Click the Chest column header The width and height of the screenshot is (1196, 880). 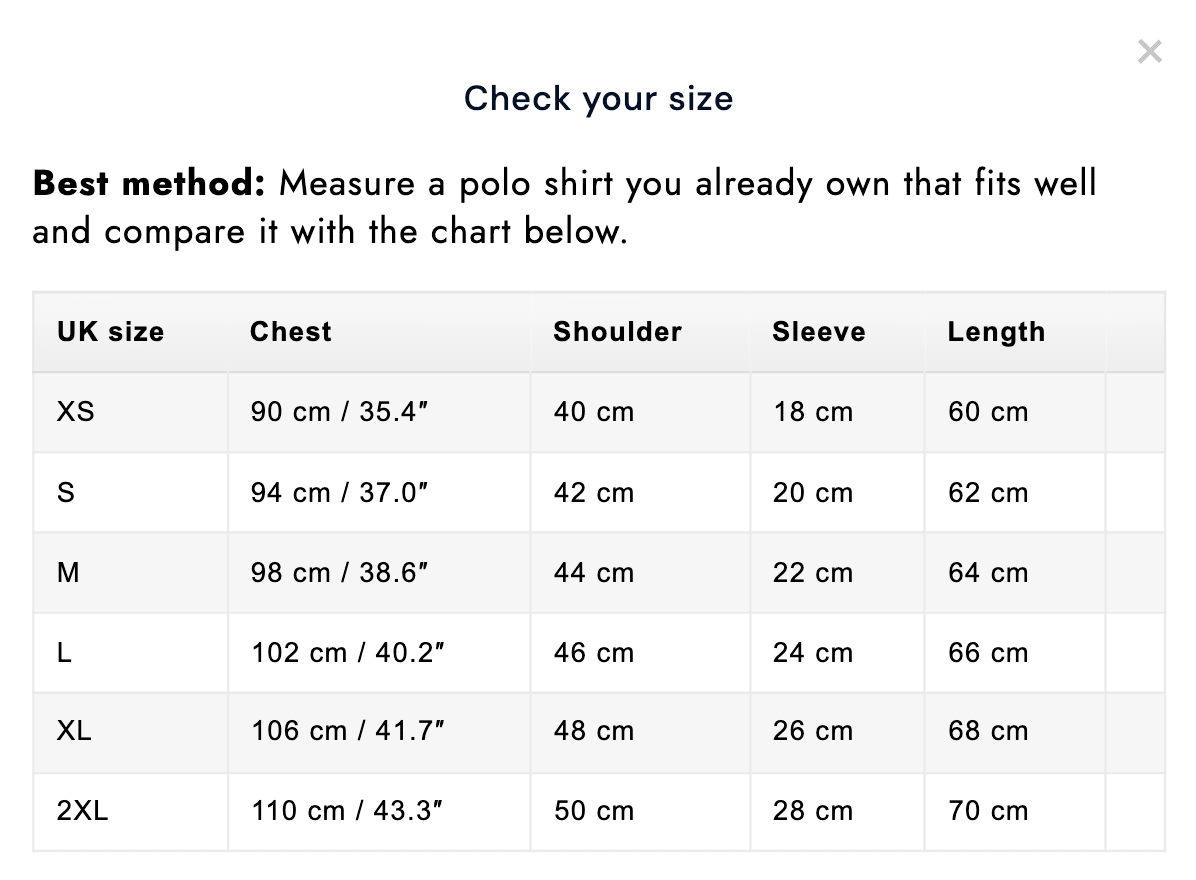291,332
